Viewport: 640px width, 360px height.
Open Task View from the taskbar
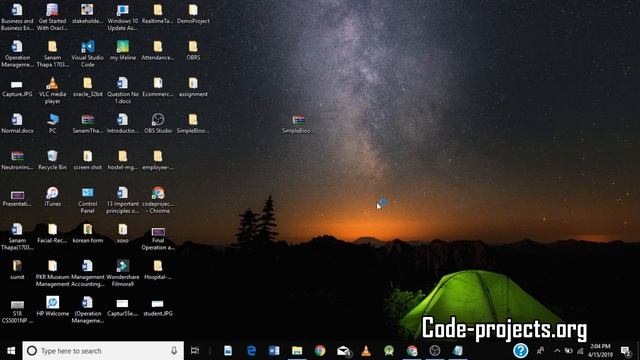[x=195, y=351]
